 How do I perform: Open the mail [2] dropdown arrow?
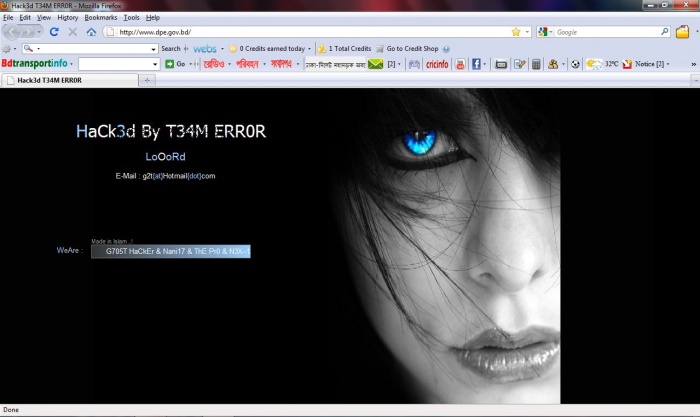(x=399, y=64)
